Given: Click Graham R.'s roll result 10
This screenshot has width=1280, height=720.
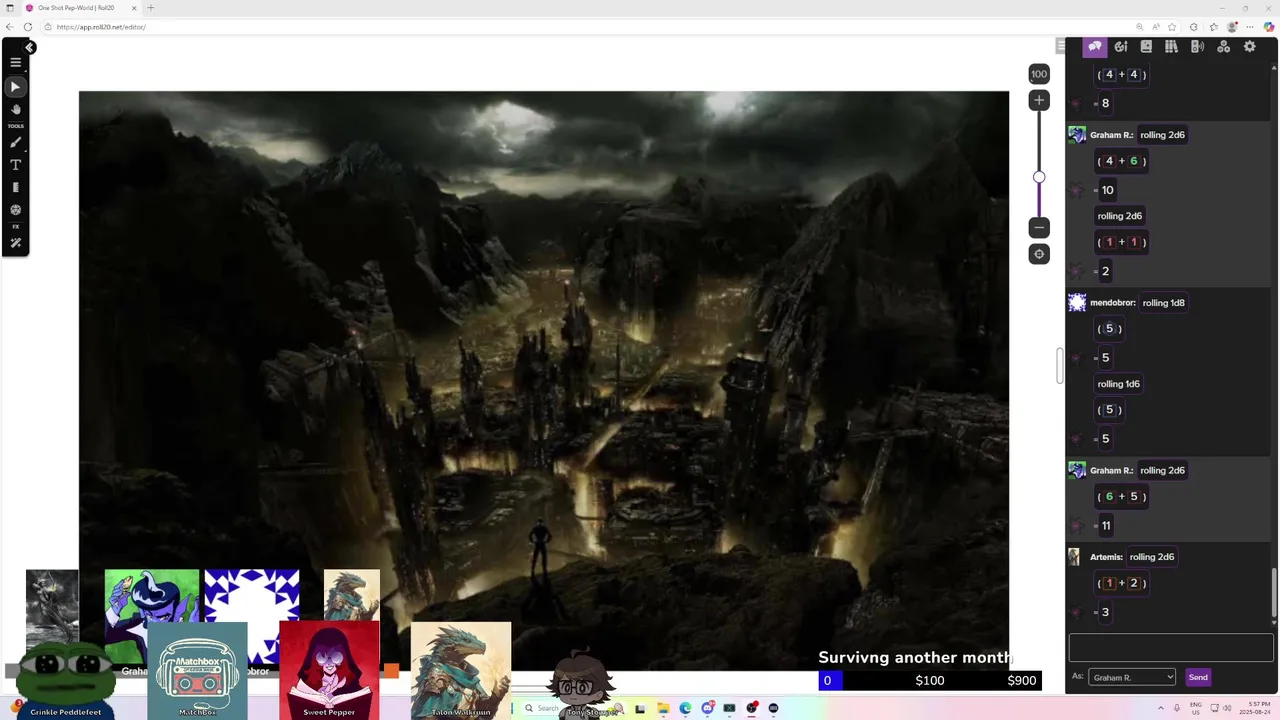Looking at the screenshot, I should coord(1107,190).
